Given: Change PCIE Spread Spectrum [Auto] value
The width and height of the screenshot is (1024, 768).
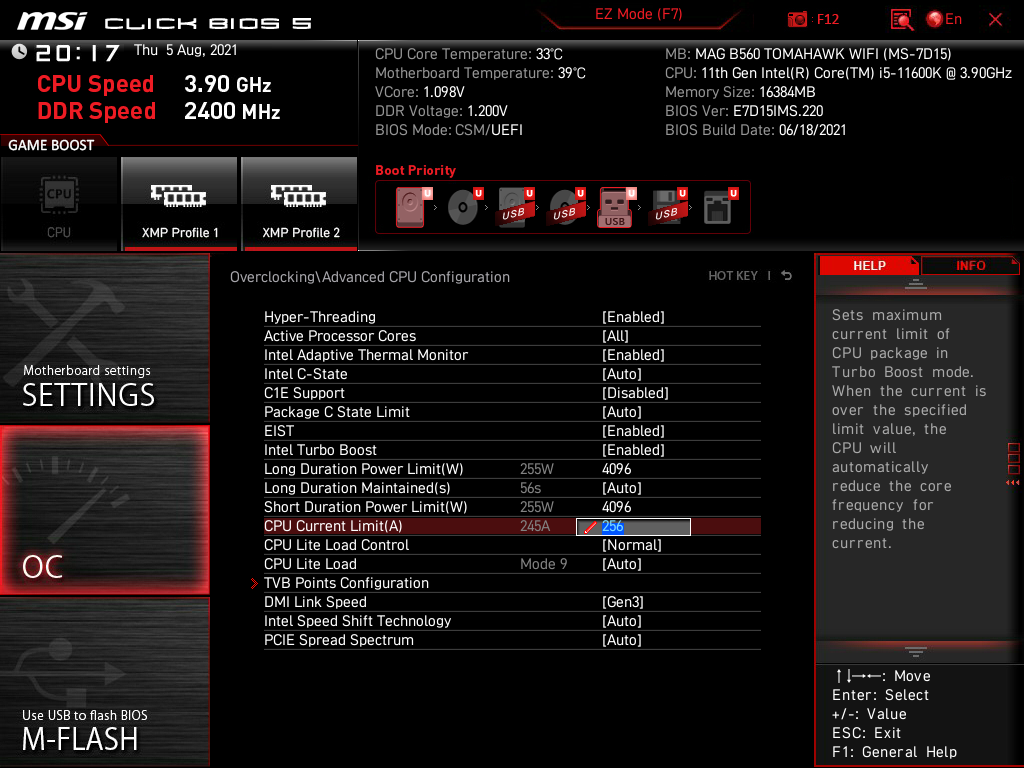Looking at the screenshot, I should (621, 639).
